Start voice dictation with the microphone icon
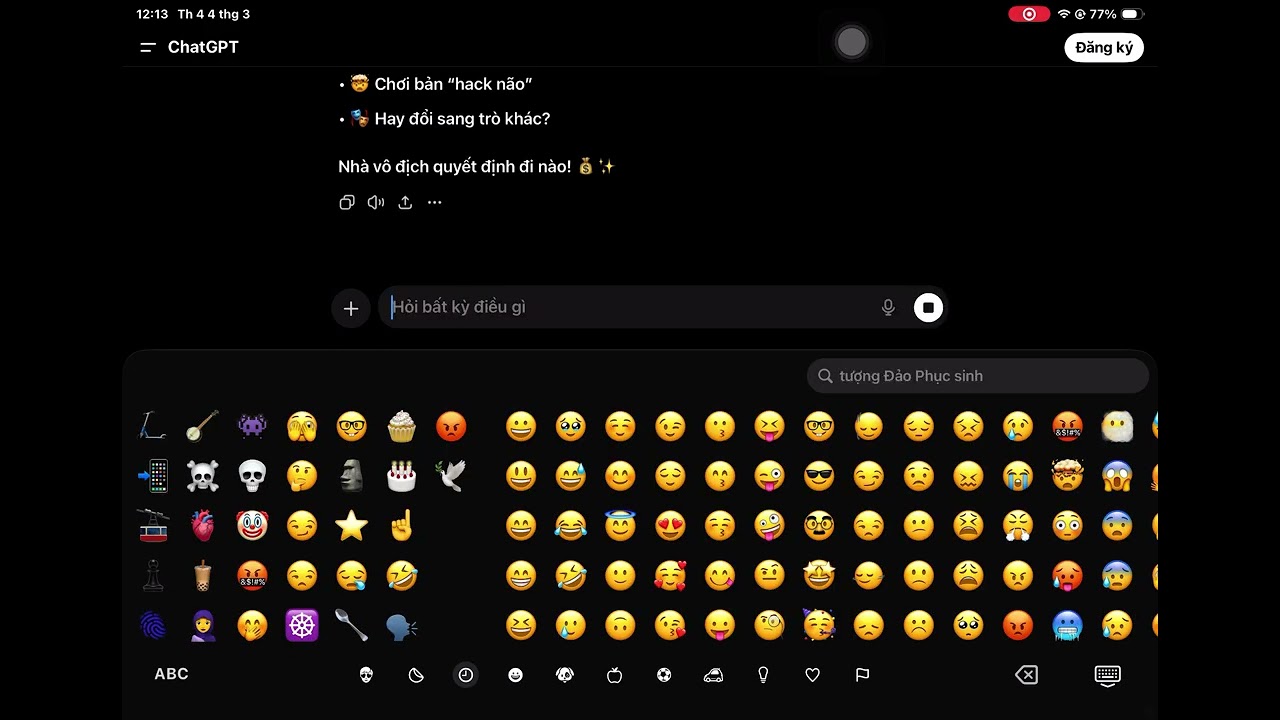1280x720 pixels. (x=888, y=308)
